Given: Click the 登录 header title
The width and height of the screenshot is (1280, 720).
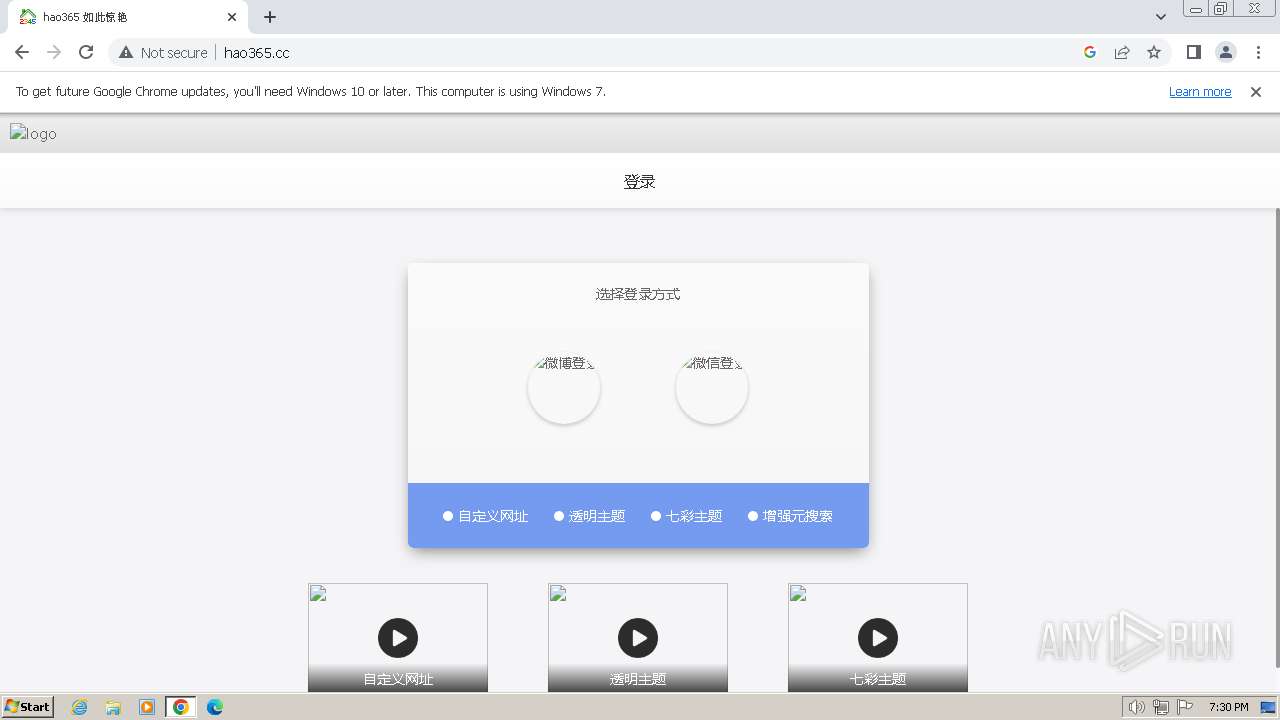Looking at the screenshot, I should (640, 181).
